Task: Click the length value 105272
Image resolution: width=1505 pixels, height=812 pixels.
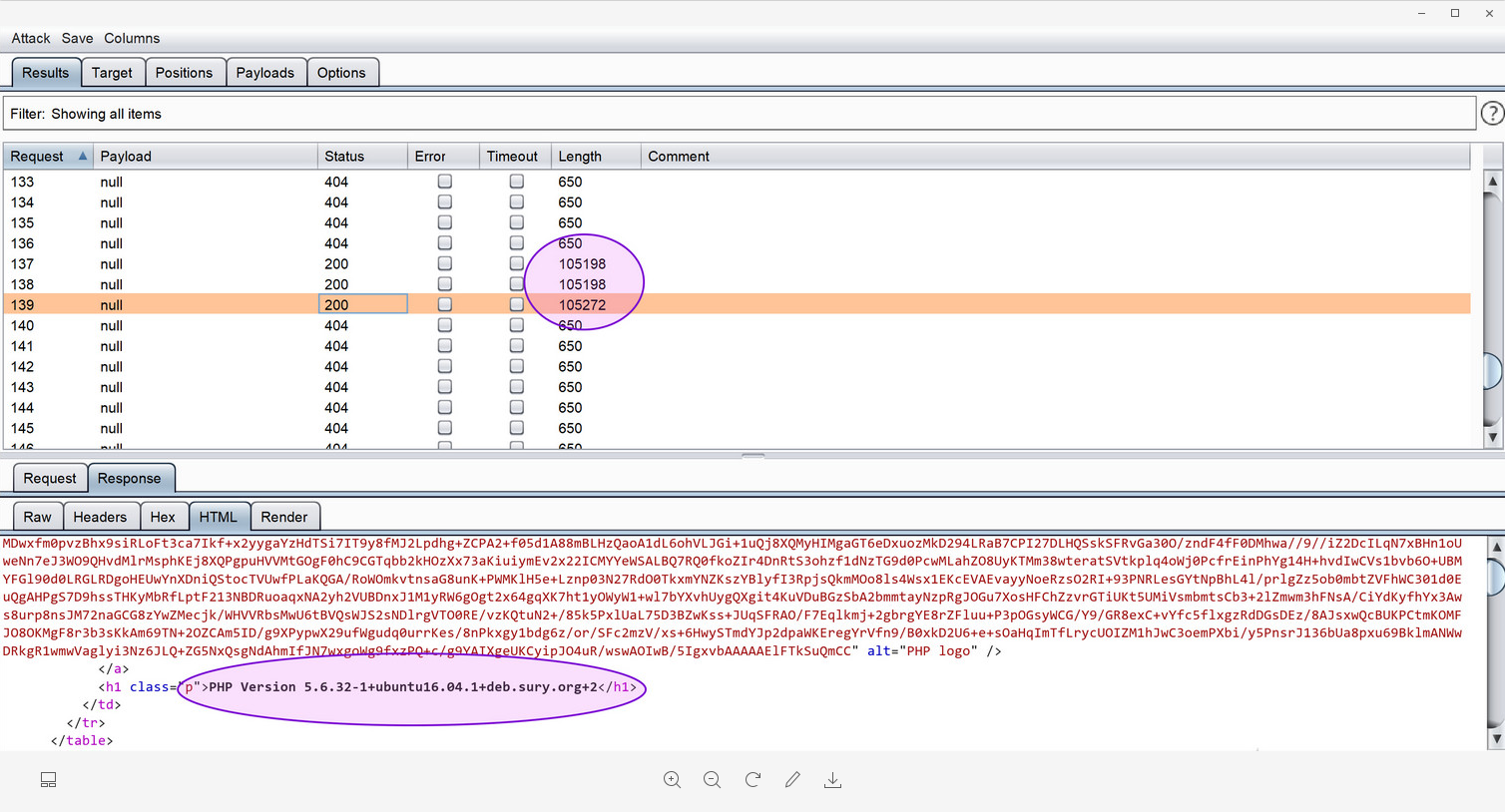Action: pyautogui.click(x=582, y=305)
